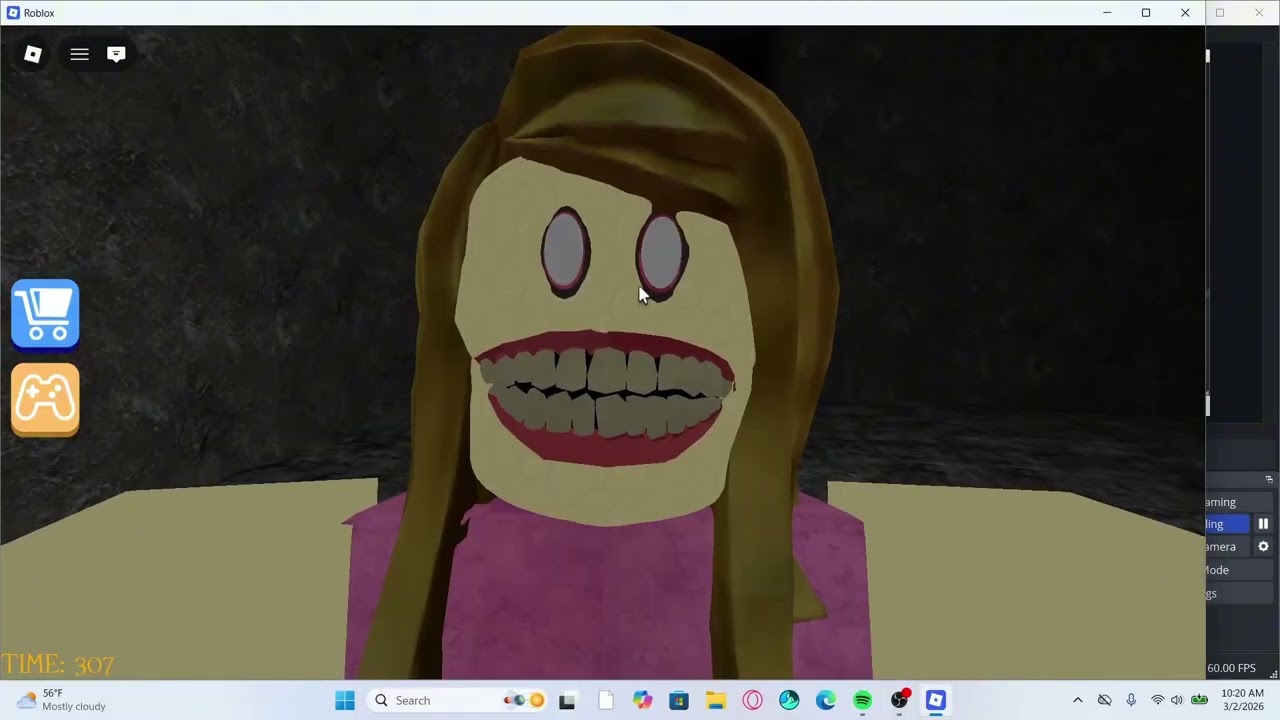Click the TIME: 307 counter
The height and width of the screenshot is (720, 1280).
tap(58, 665)
